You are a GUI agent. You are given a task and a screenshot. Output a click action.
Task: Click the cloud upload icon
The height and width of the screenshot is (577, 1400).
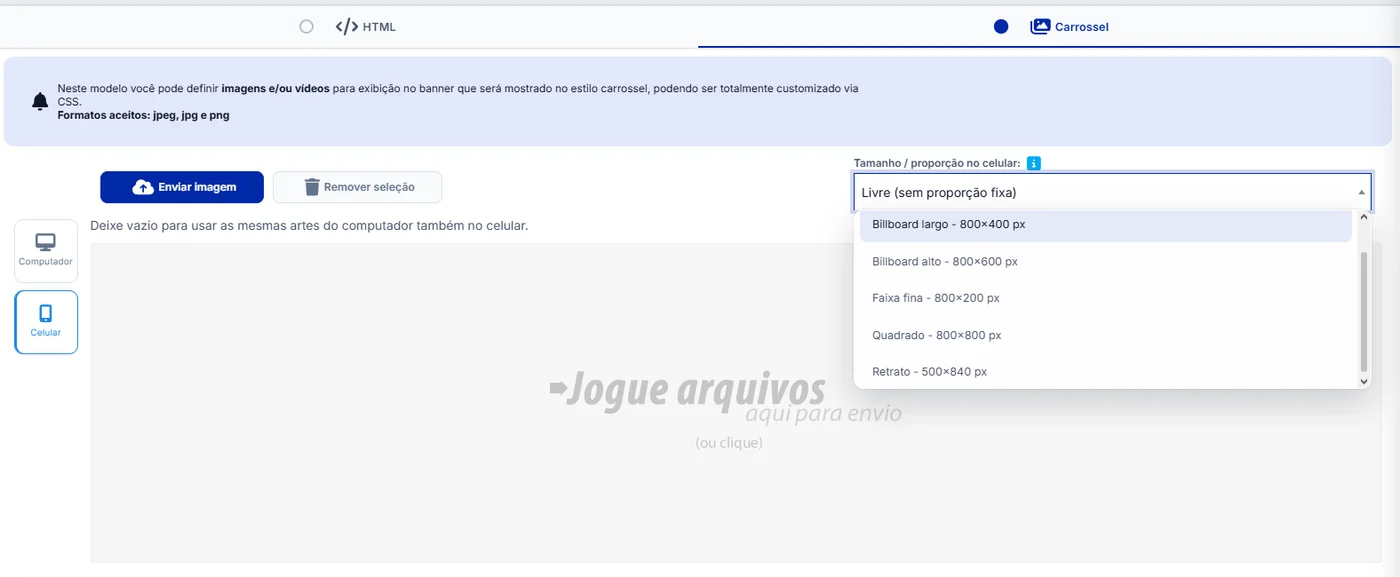pos(143,187)
